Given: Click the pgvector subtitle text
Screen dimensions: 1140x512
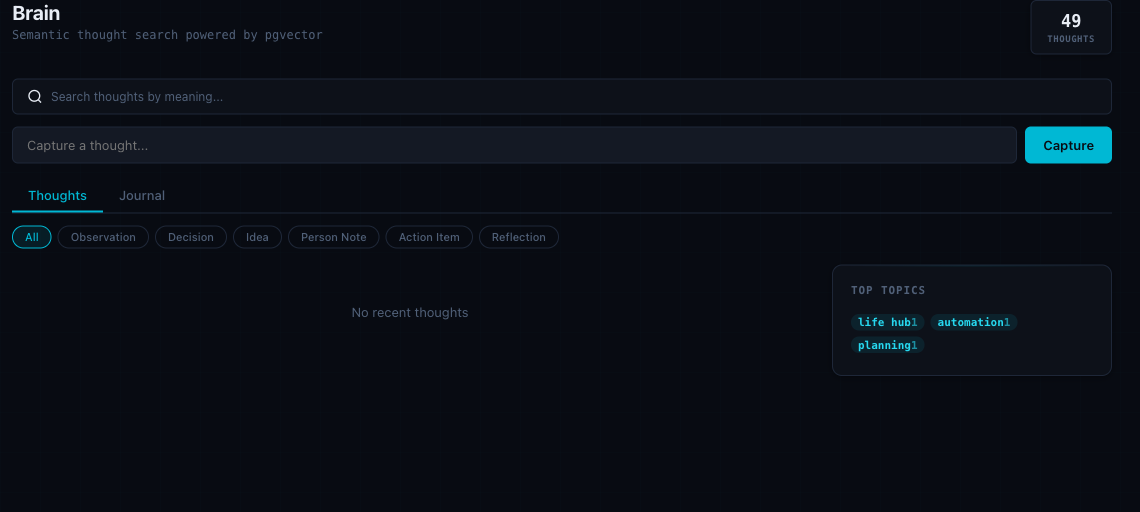Looking at the screenshot, I should 167,35.
